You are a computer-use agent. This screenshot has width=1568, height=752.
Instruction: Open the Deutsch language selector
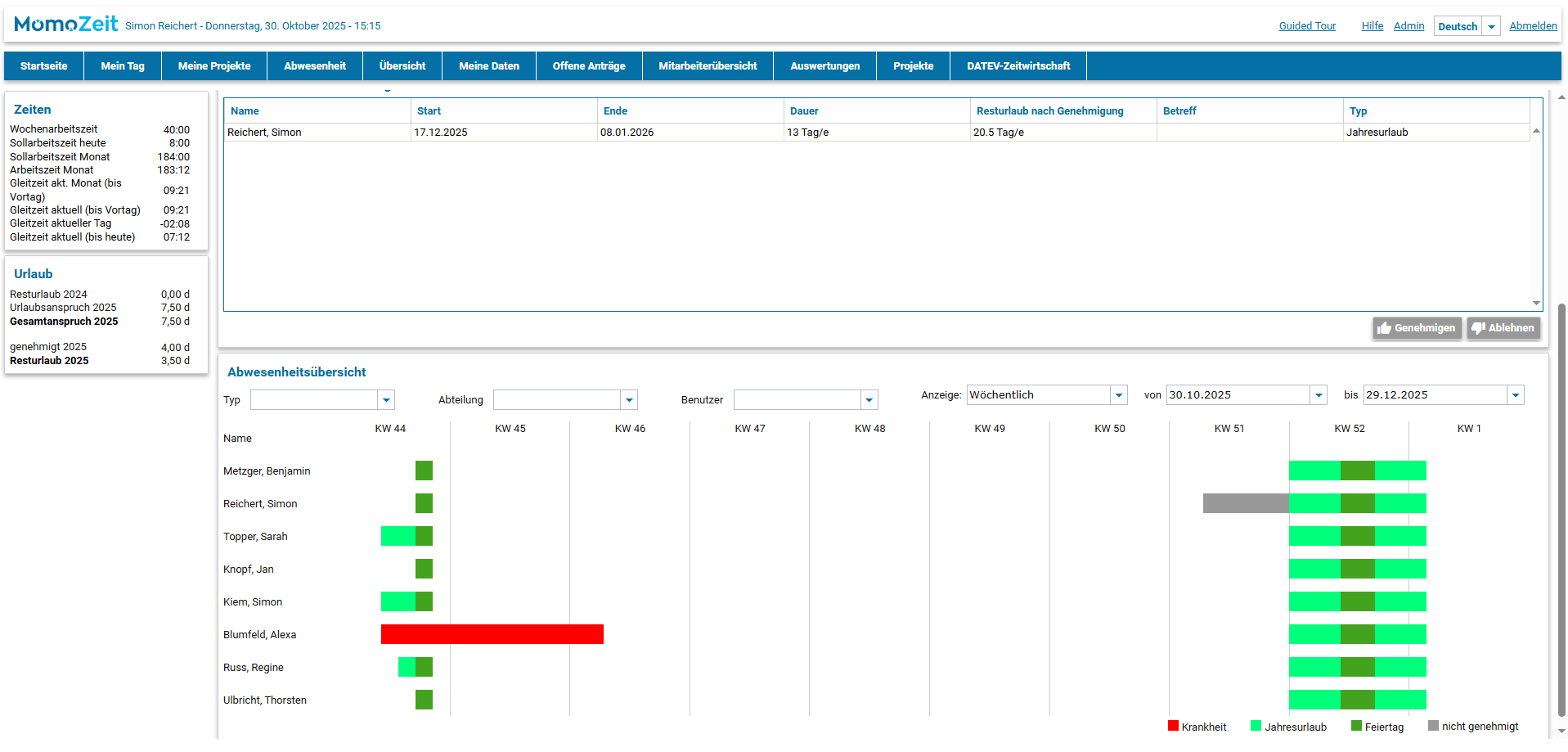[1491, 26]
